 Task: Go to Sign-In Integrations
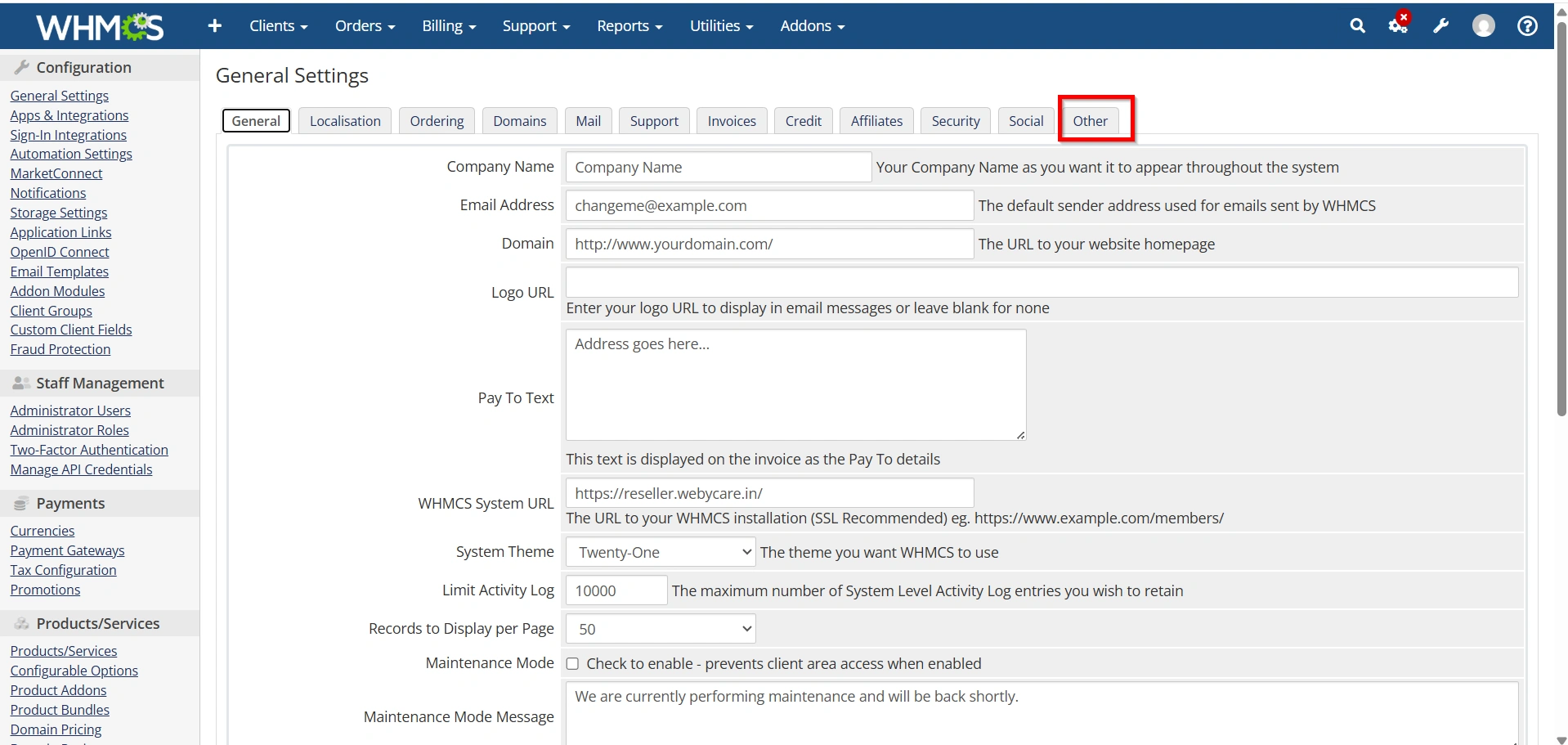[69, 135]
